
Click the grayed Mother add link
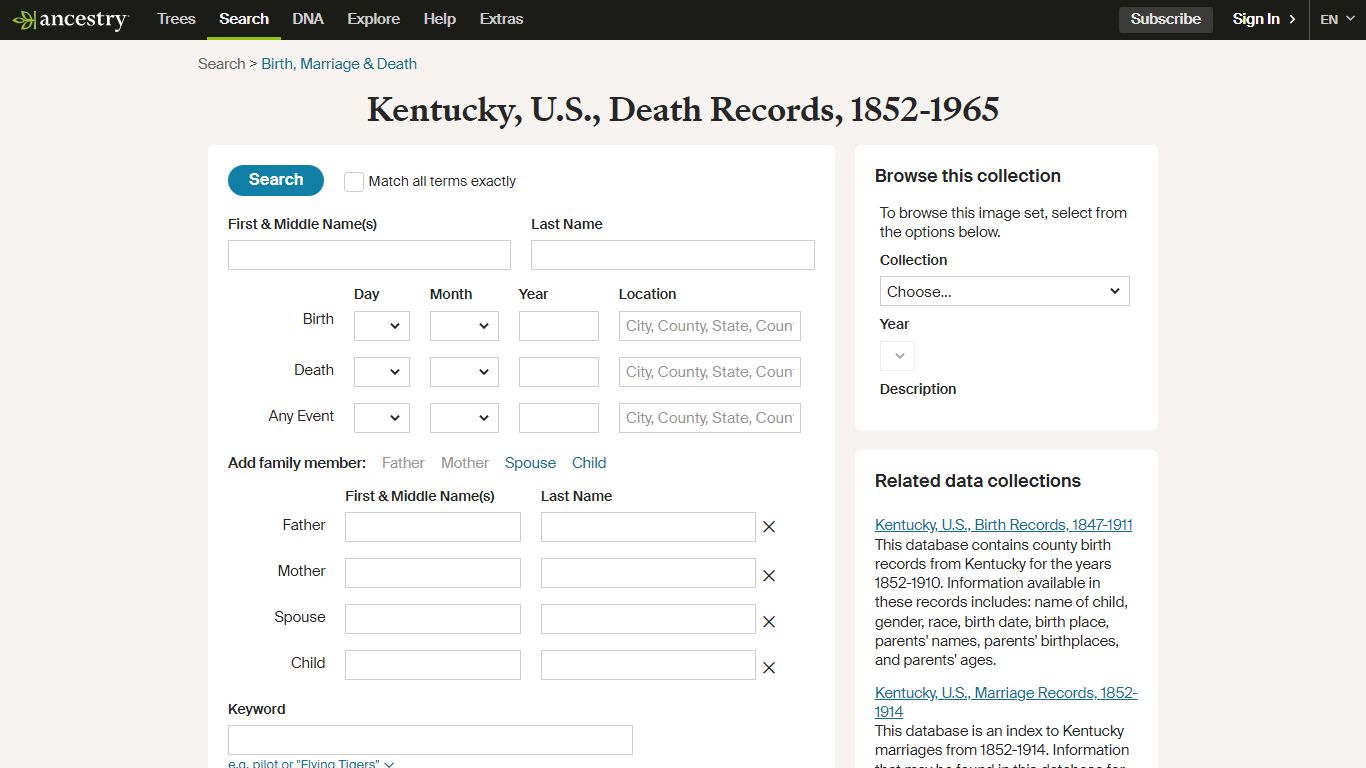click(x=465, y=463)
